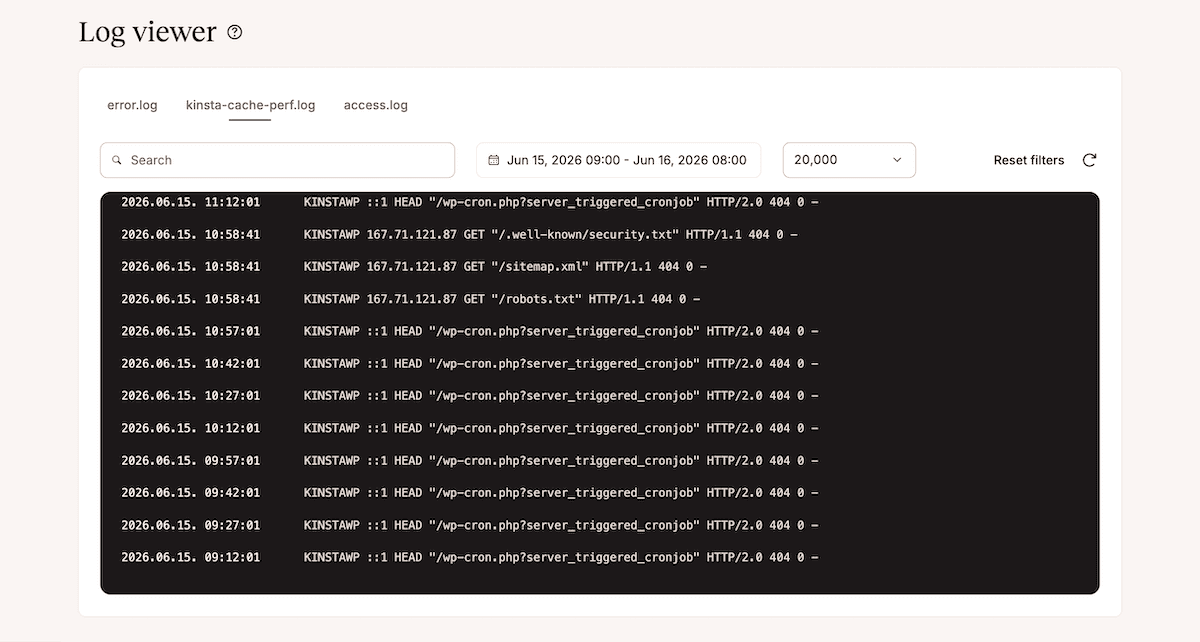Click the 09:12:01 timestamp
1200x642 pixels.
(190, 557)
